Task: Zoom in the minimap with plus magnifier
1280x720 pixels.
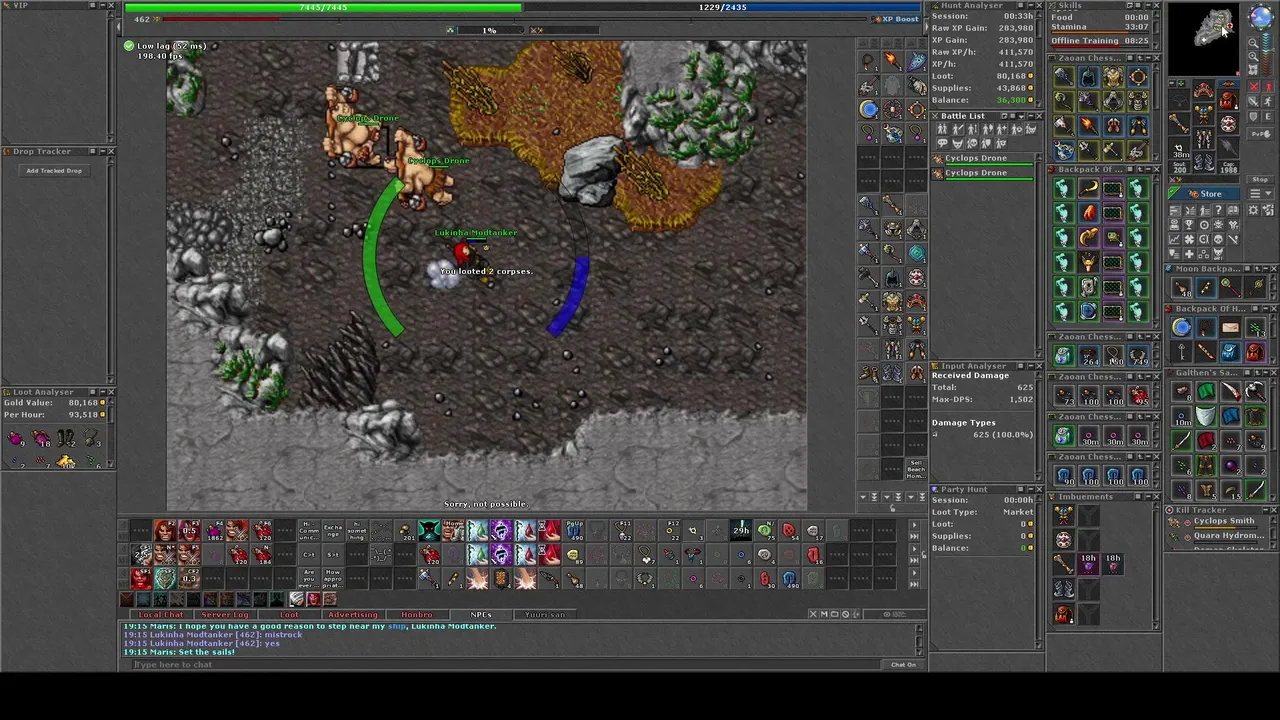Action: coord(1252,56)
